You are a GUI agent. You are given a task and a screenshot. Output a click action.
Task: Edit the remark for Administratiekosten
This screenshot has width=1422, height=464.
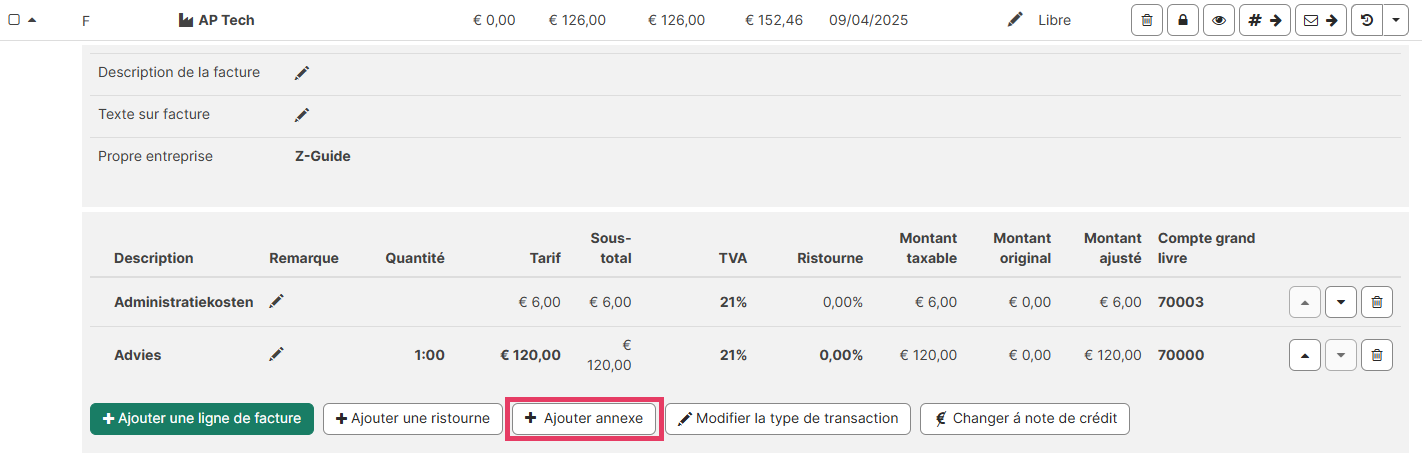pos(277,302)
